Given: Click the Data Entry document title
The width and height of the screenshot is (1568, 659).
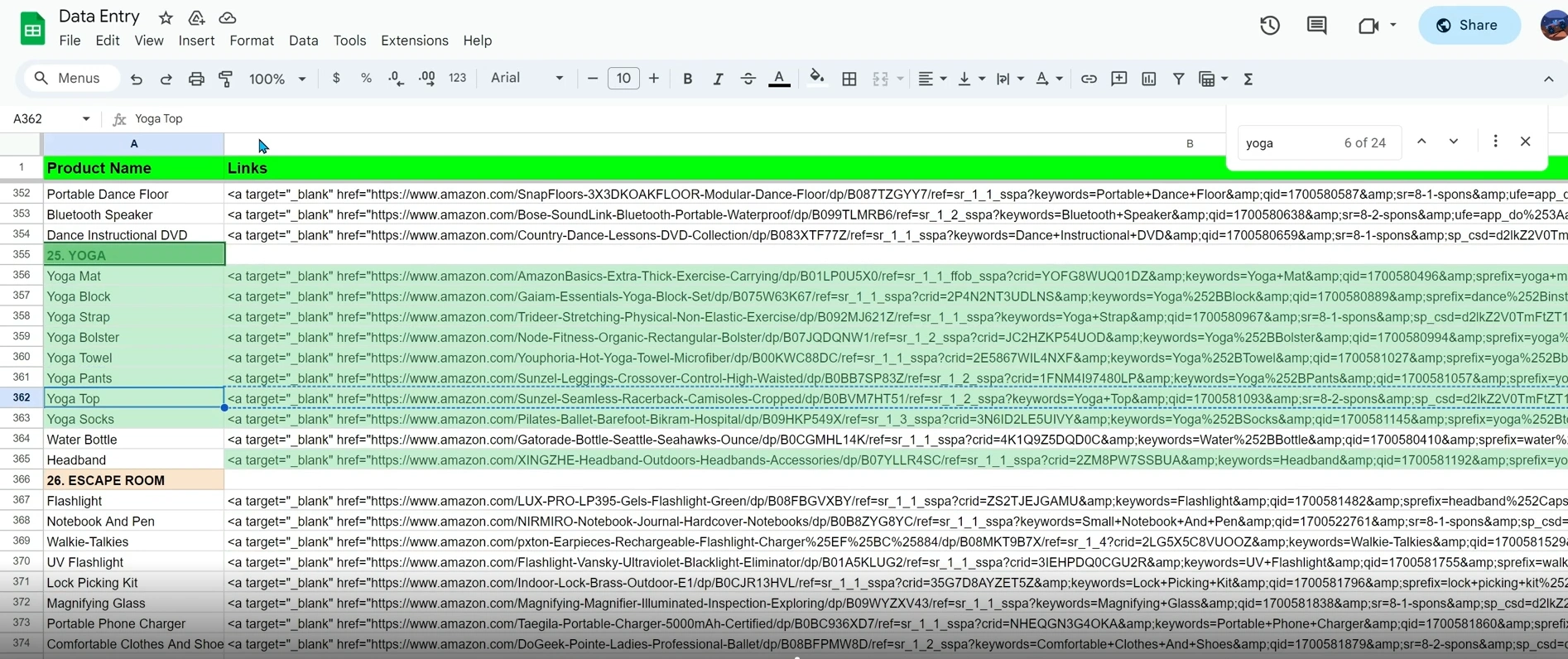Looking at the screenshot, I should tap(99, 17).
